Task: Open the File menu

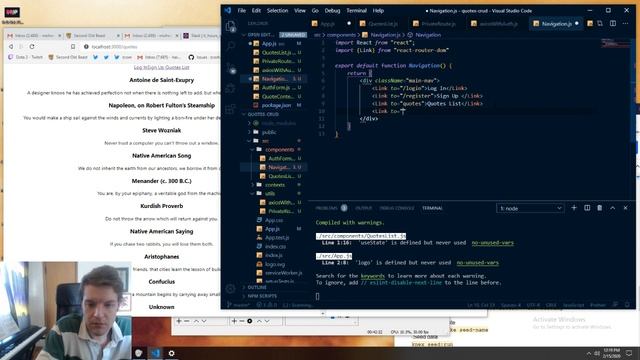Action: tap(242, 11)
